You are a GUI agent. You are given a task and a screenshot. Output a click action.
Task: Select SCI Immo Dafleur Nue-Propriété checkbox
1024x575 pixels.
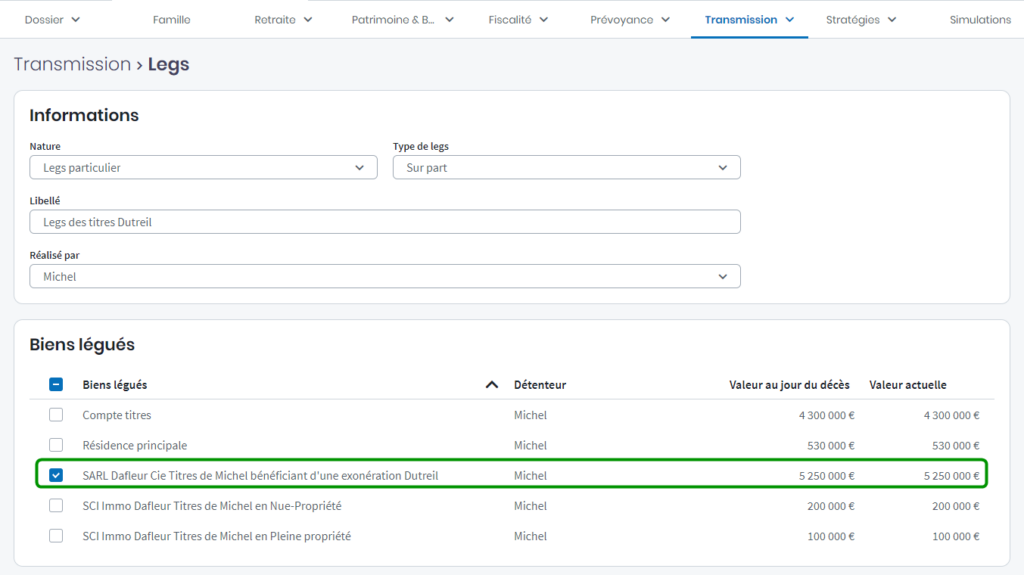(x=56, y=506)
